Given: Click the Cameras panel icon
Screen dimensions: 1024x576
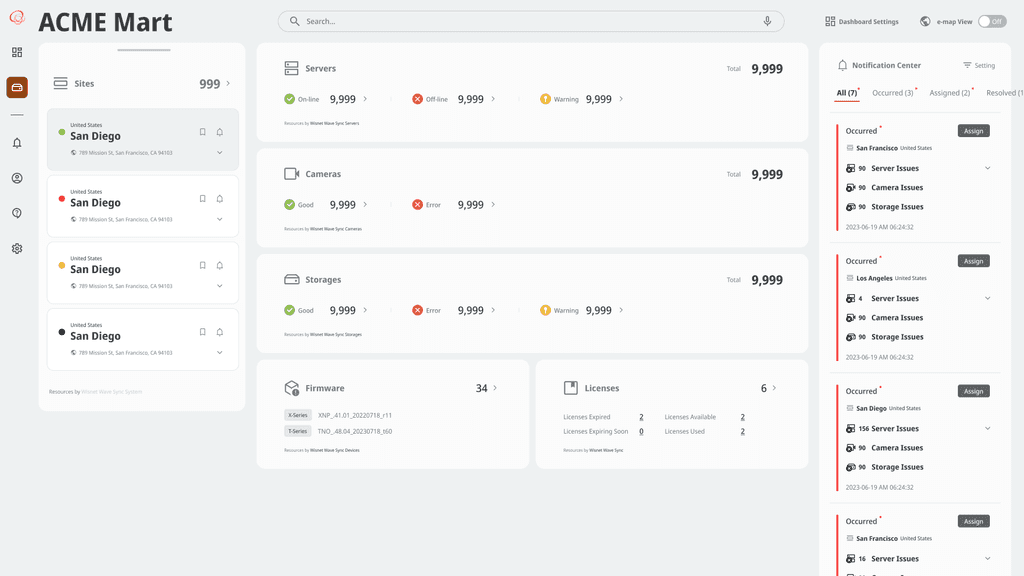Looking at the screenshot, I should point(291,174).
